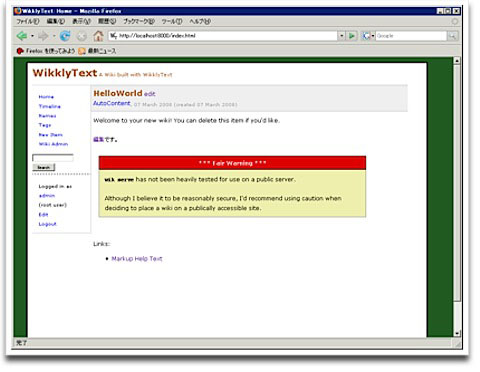Click the wiki search text field
This screenshot has width=480, height=372.
[53, 158]
